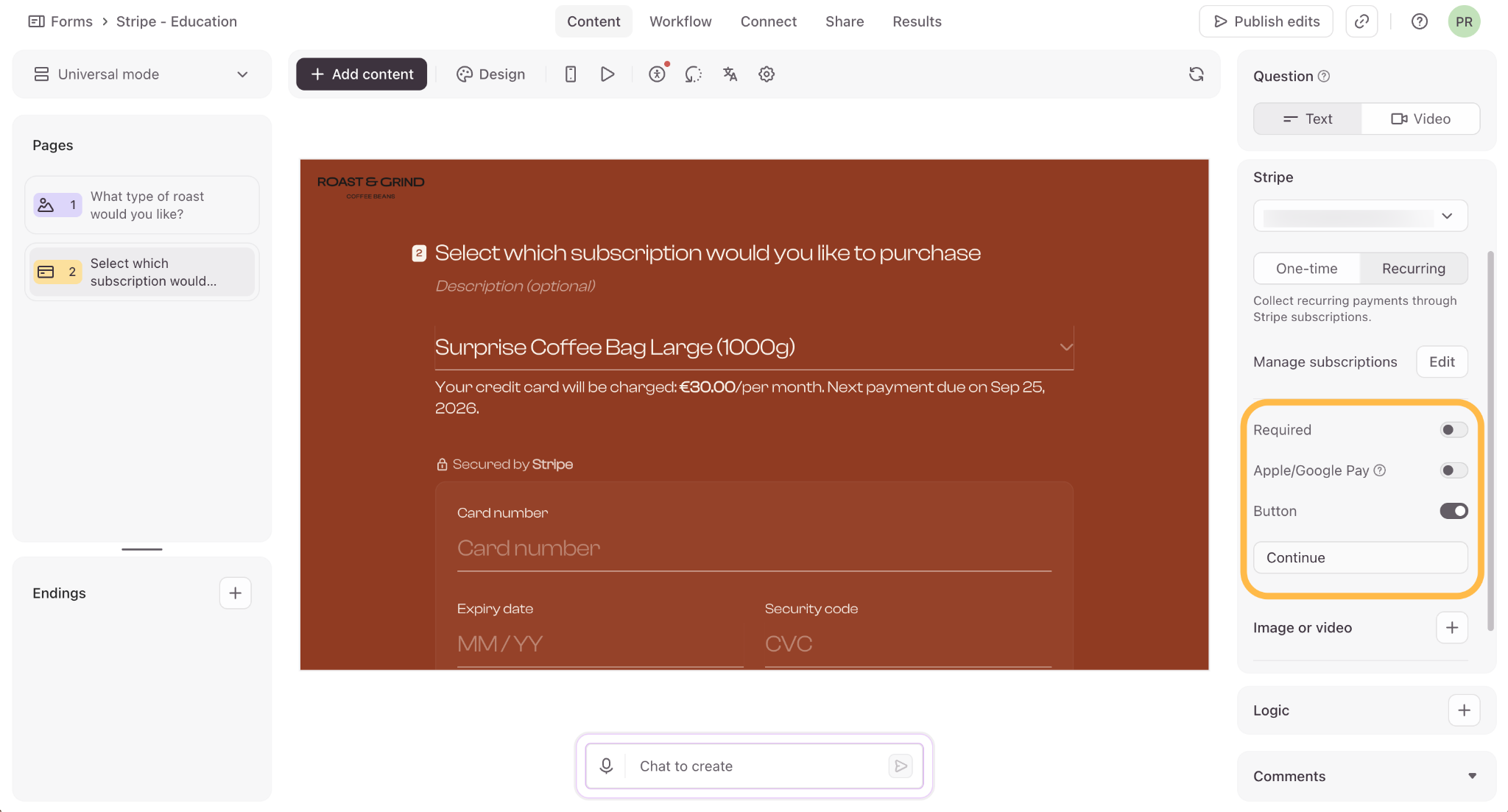Image resolution: width=1508 pixels, height=812 pixels.
Task: Click the play preview icon
Action: tap(607, 74)
